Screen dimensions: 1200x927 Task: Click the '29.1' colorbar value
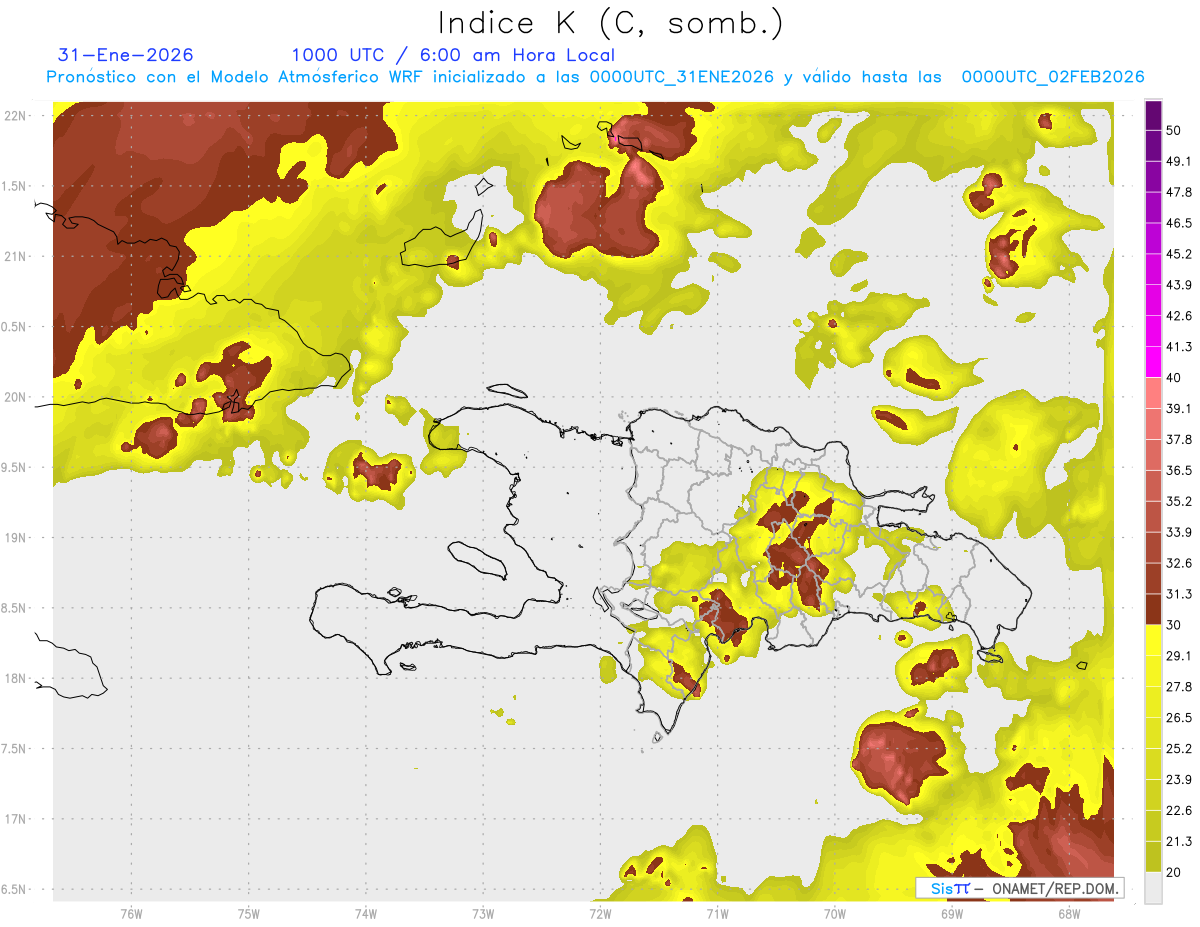(x=1178, y=656)
